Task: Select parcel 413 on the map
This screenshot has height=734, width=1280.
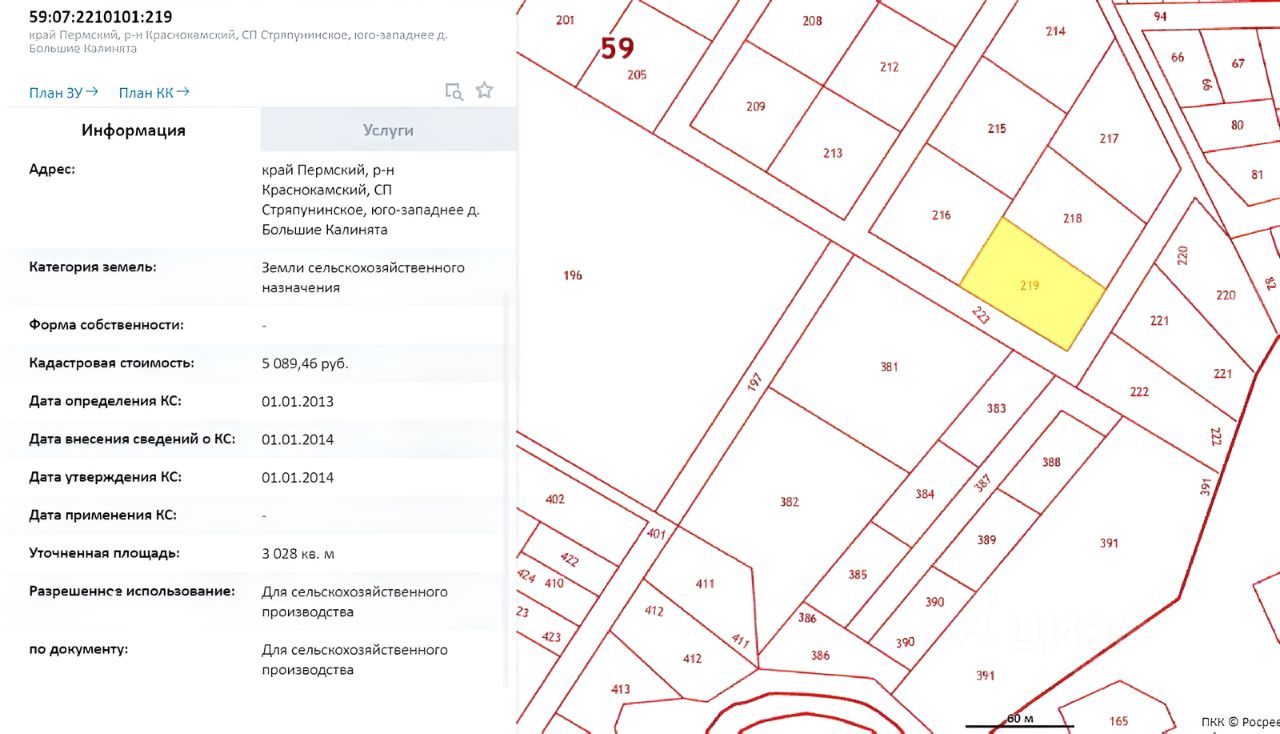Action: tap(620, 689)
